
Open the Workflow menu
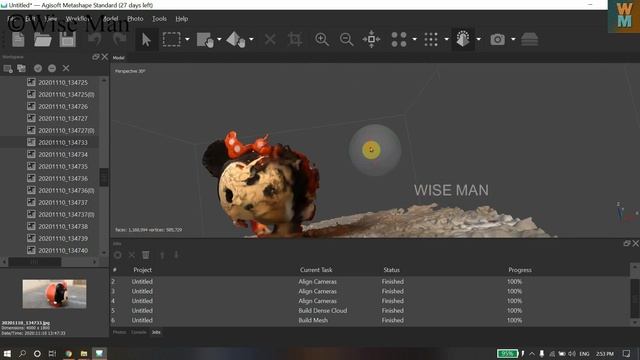point(78,19)
